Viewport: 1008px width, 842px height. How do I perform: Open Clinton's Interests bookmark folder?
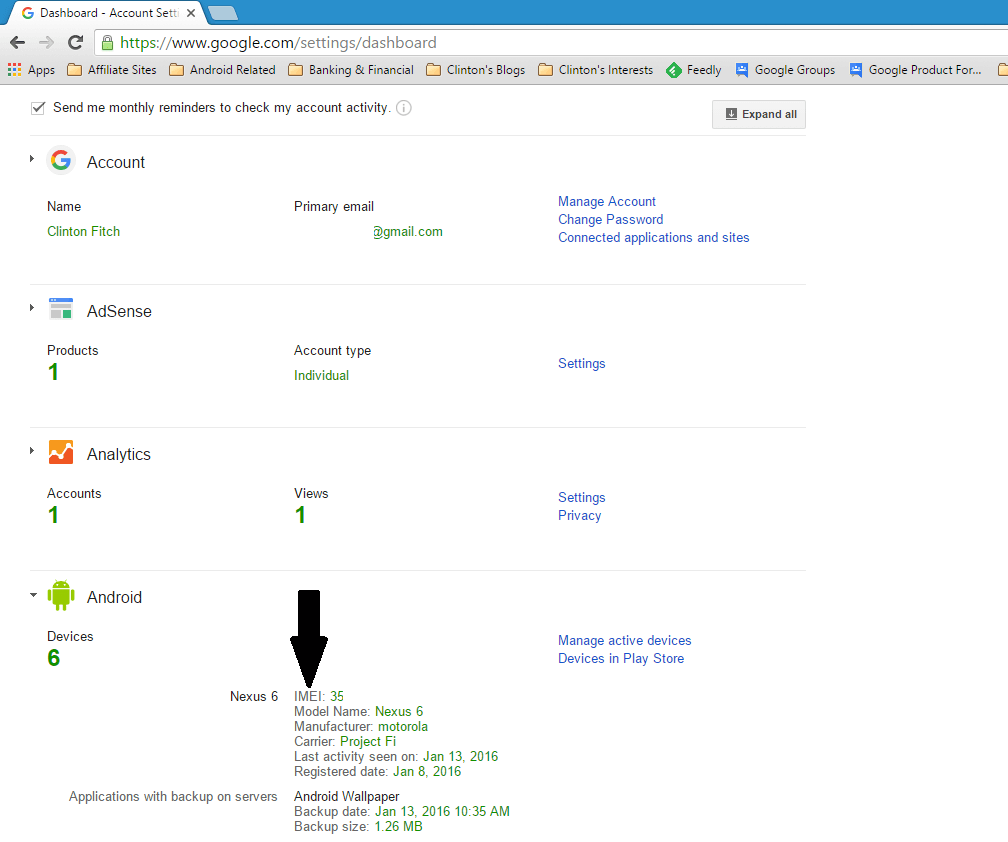[x=596, y=69]
